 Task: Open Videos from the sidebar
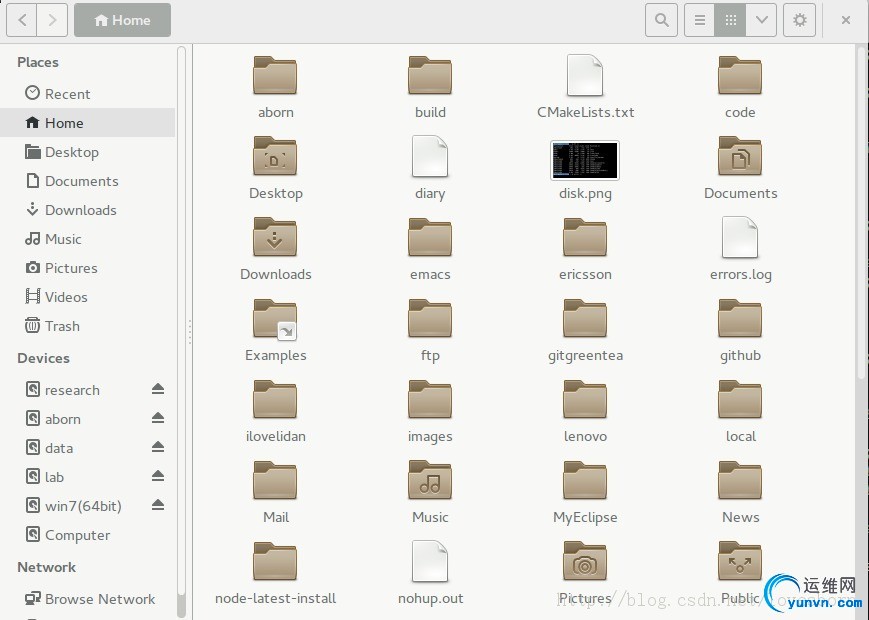(x=88, y=297)
